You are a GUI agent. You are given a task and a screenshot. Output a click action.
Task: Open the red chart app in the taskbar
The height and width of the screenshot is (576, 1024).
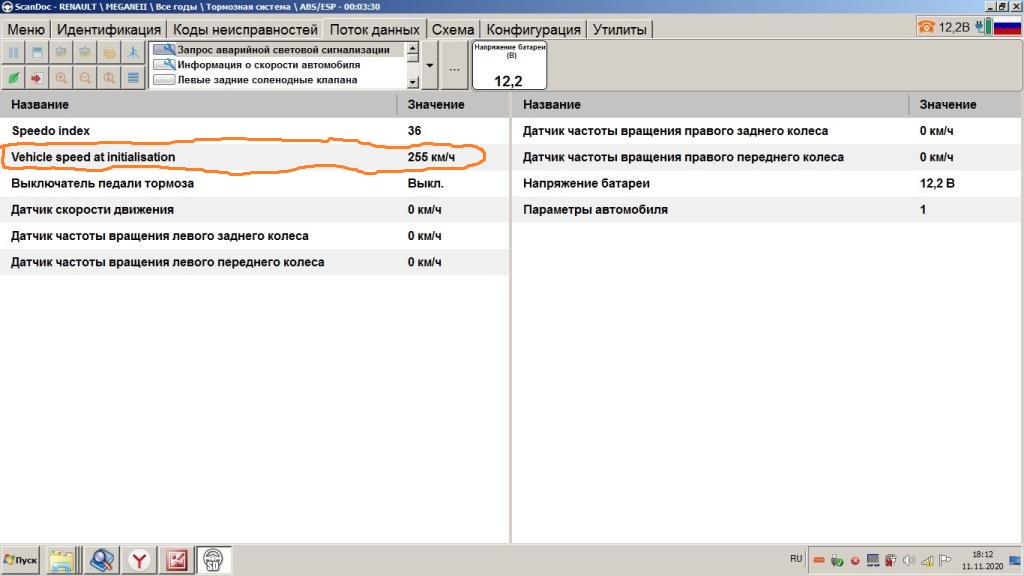point(176,560)
